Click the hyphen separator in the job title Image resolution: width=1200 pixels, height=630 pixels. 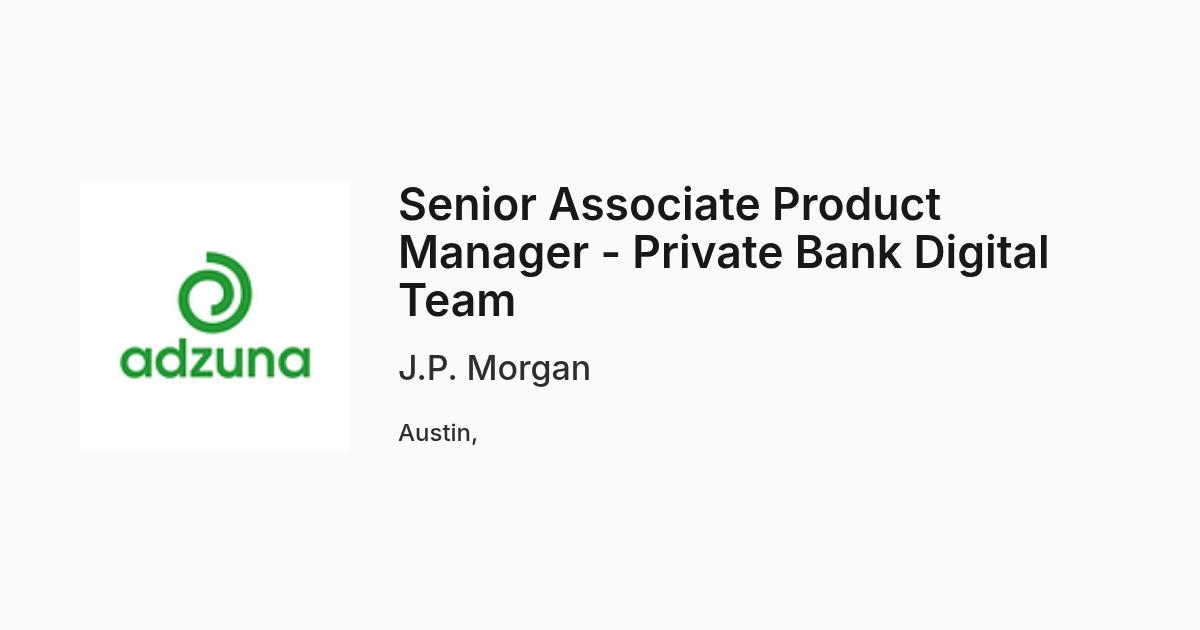(x=610, y=258)
